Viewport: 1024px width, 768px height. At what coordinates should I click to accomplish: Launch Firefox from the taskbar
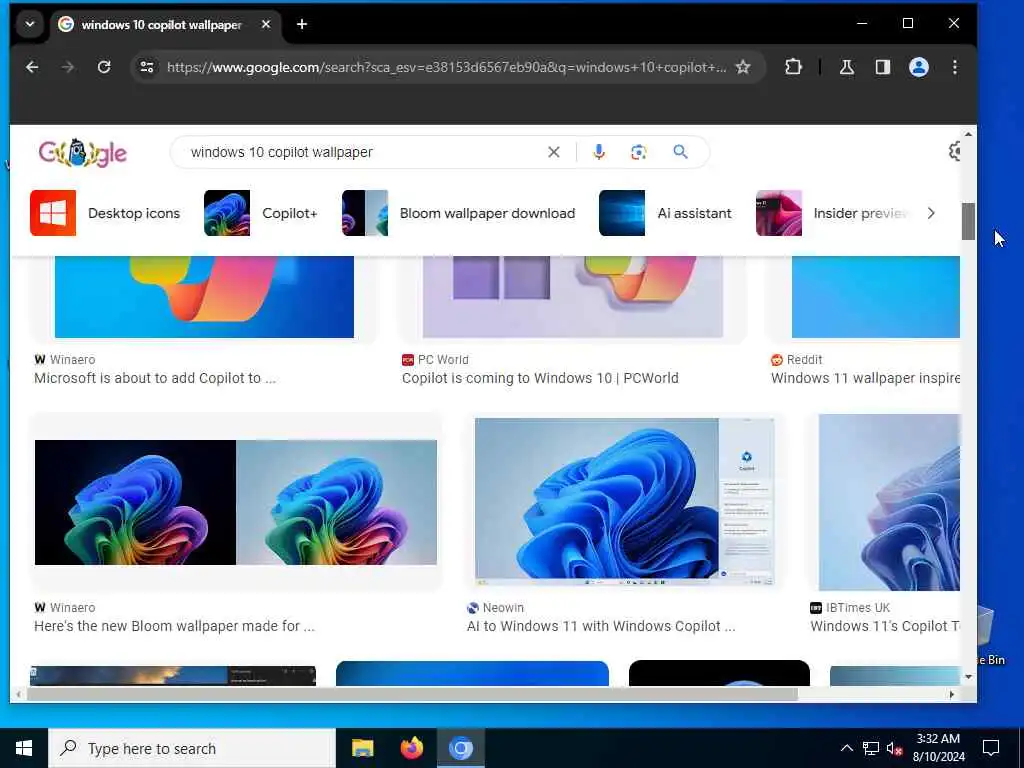point(411,748)
